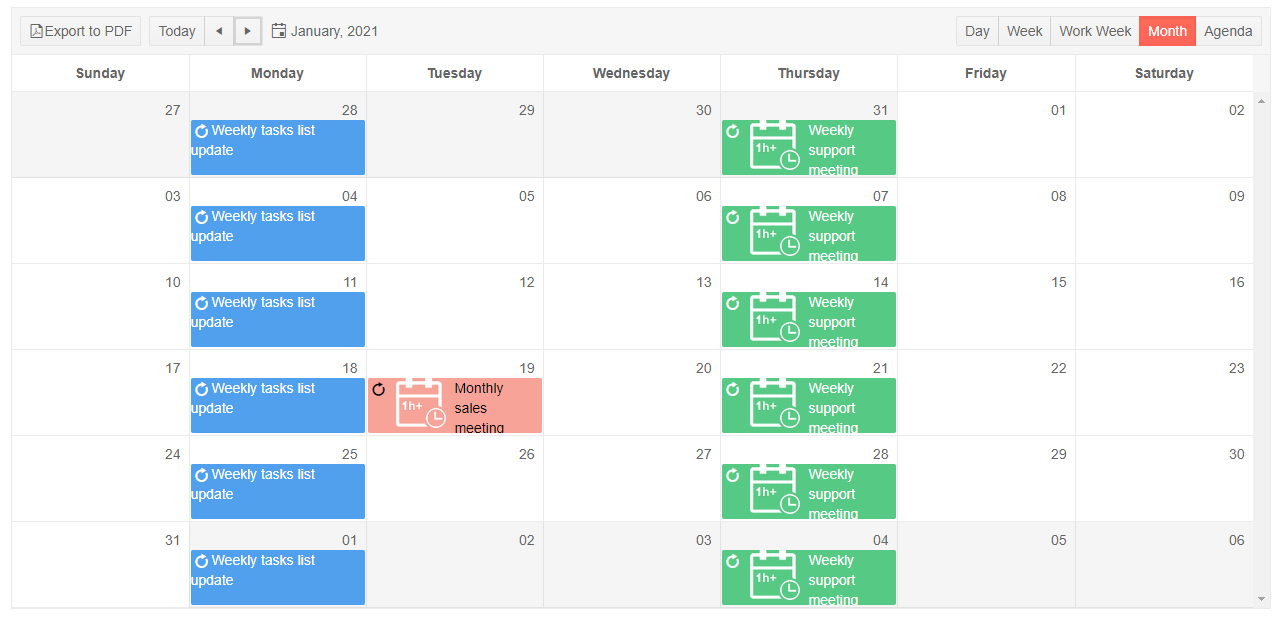Click the 1h+ clock icon on Monthly sales meeting
1272x620 pixels.
click(420, 404)
